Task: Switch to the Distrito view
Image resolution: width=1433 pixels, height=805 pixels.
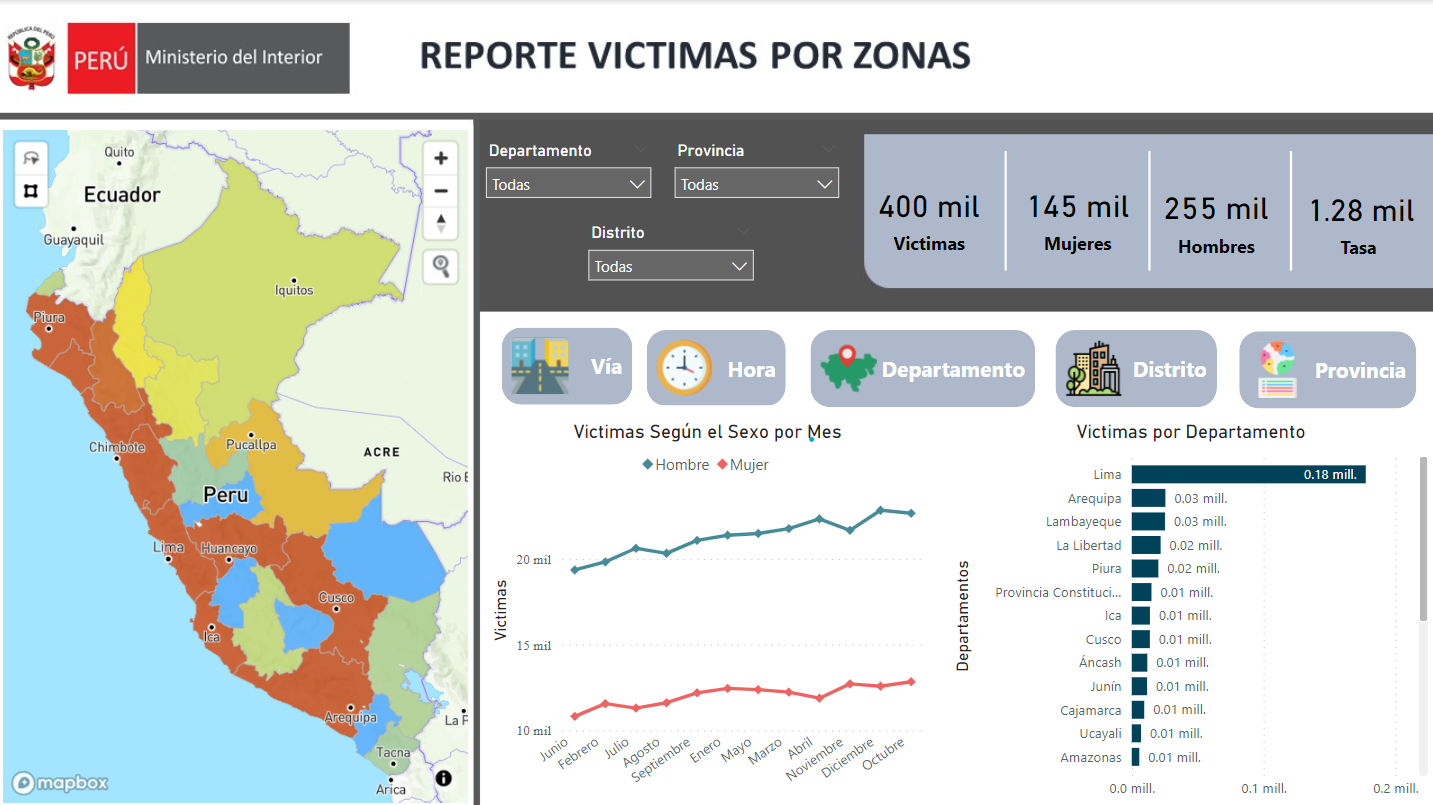Action: click(1136, 369)
